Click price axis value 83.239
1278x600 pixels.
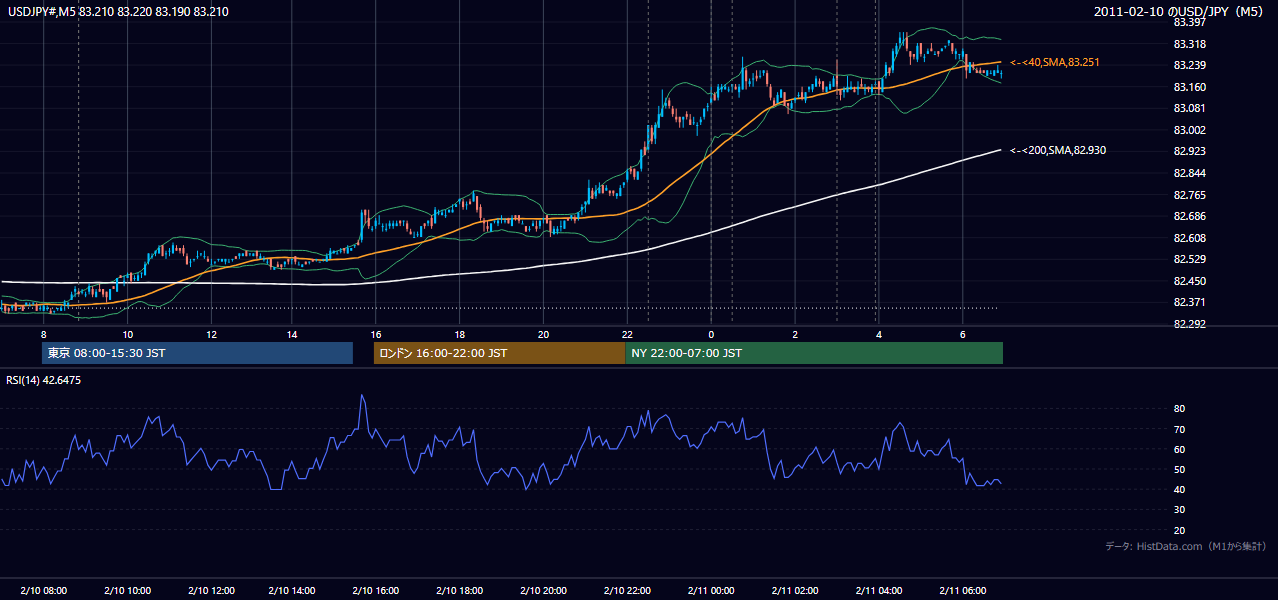click(1189, 65)
